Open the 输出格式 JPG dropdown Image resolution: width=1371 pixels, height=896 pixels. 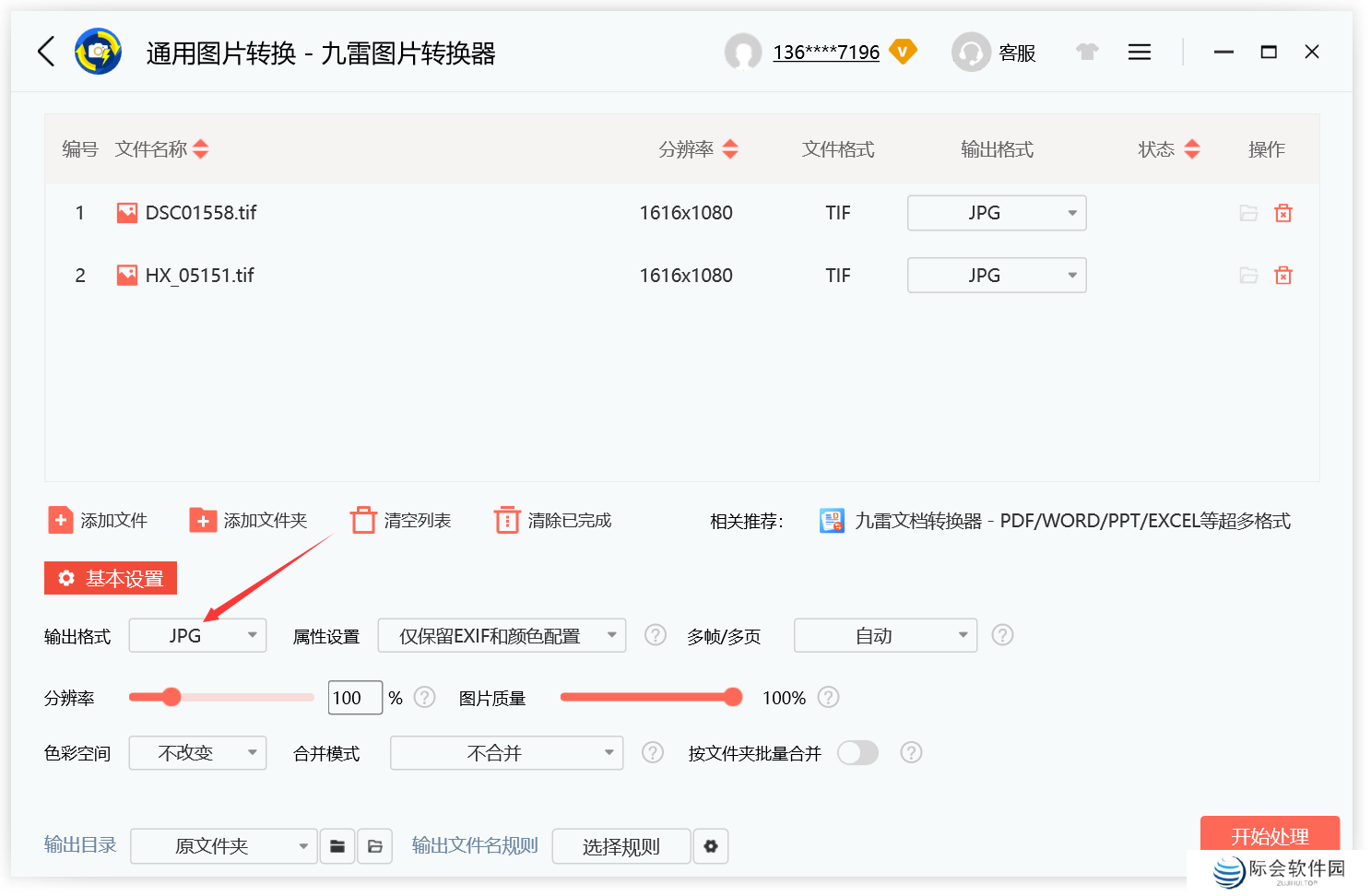pyautogui.click(x=197, y=635)
